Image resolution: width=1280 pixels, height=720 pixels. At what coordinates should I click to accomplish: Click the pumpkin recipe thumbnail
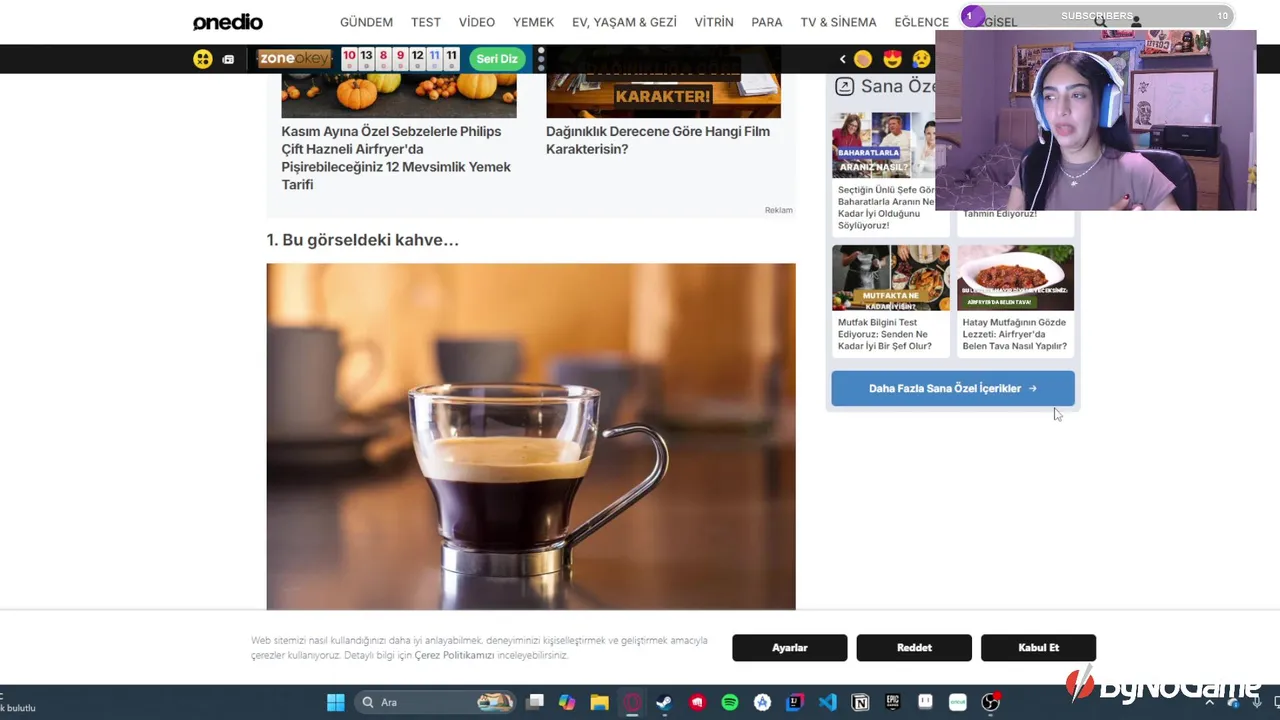(x=399, y=96)
